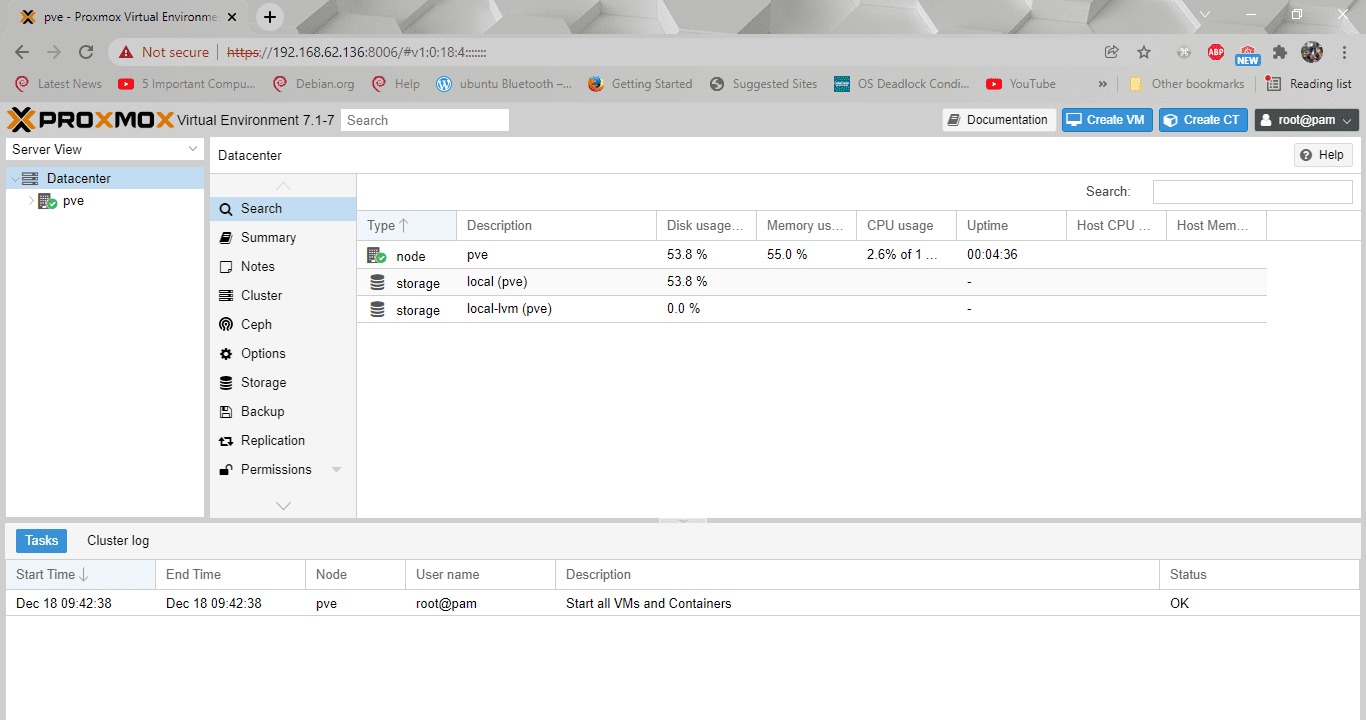Show more bookmarks with the chevron
The image size is (1366, 720).
(1103, 84)
